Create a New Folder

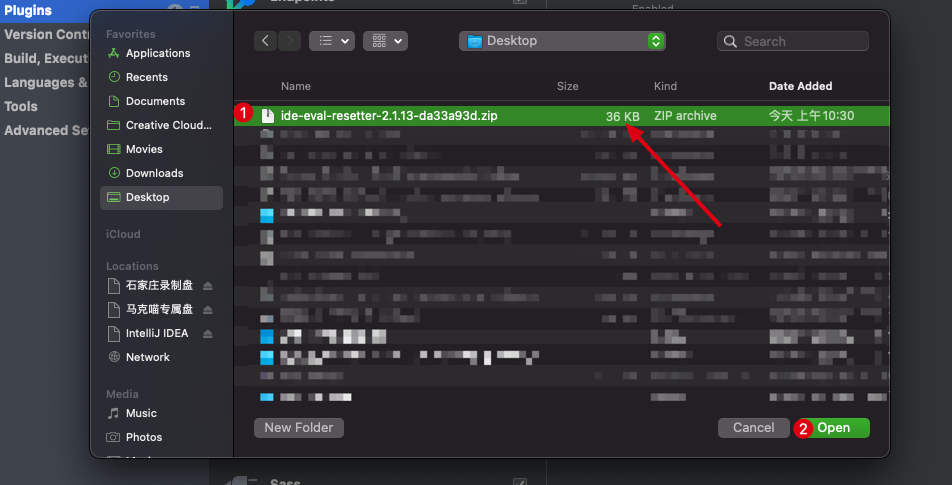click(299, 428)
